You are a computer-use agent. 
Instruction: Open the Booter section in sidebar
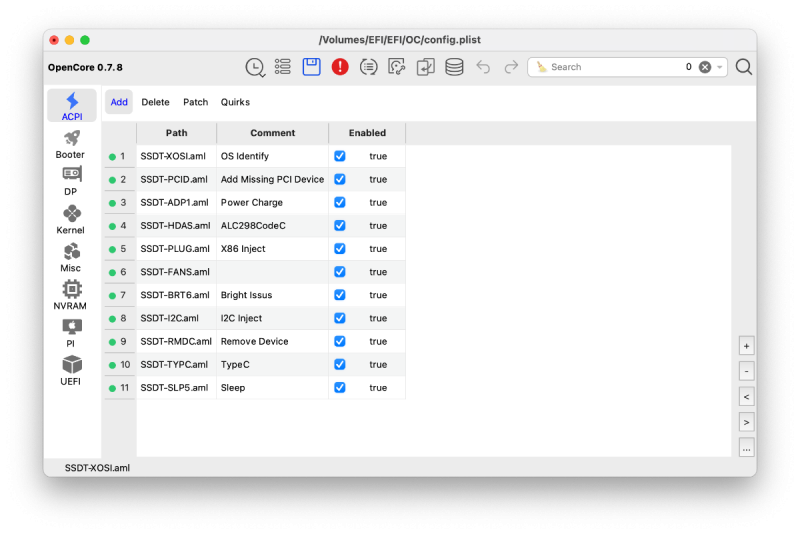[x=71, y=144]
